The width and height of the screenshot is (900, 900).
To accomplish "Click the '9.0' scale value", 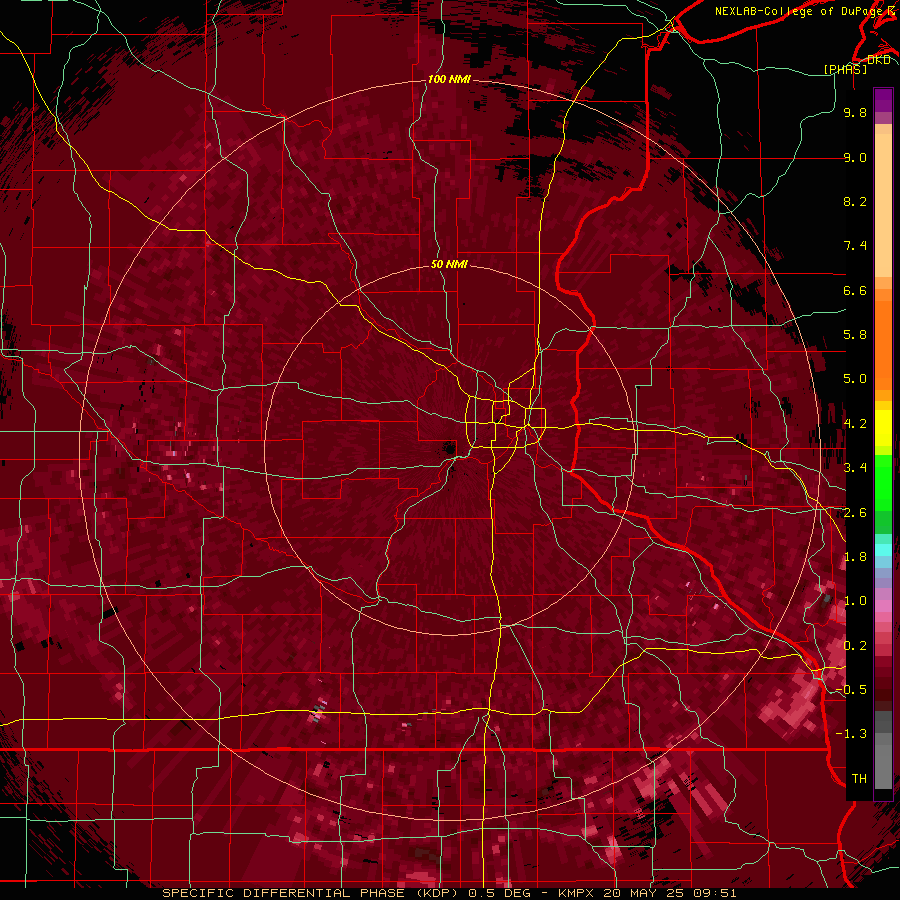I will point(855,157).
